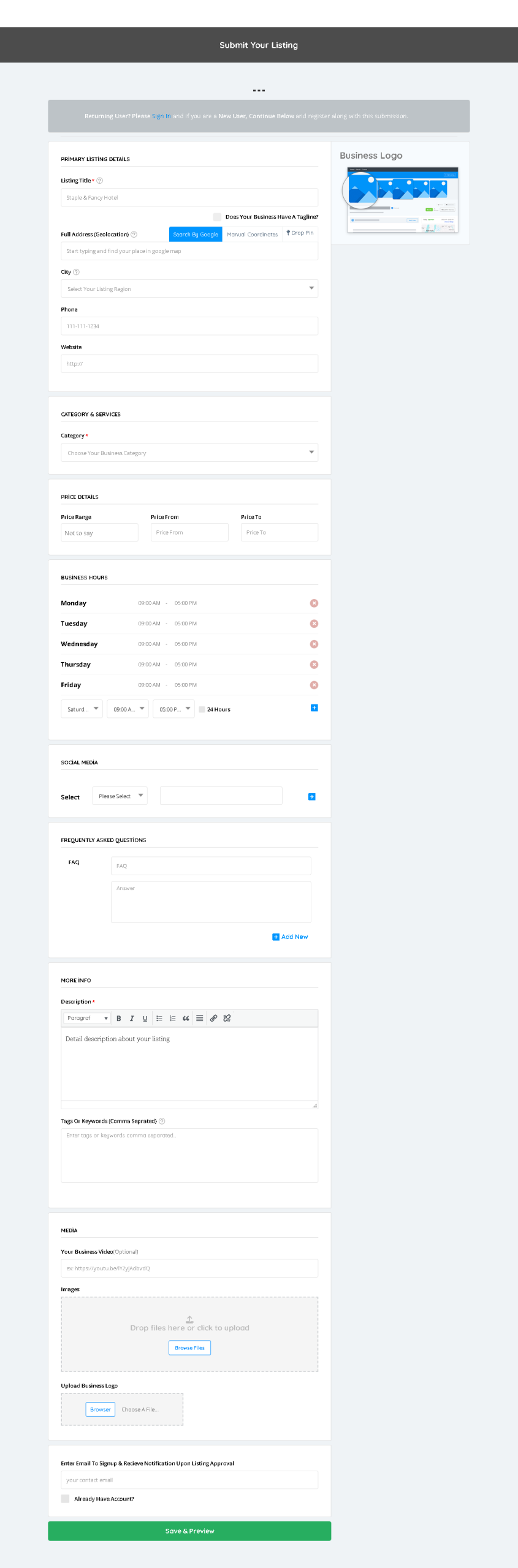The image size is (518, 1568).
Task: Switch to Manual Coordinates tab
Action: point(252,235)
